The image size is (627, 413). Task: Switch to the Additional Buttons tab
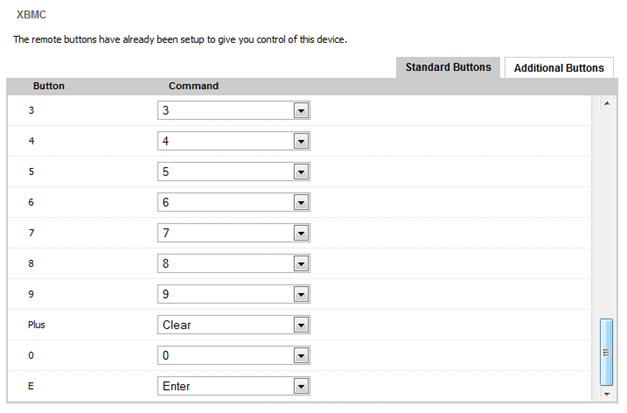[558, 68]
